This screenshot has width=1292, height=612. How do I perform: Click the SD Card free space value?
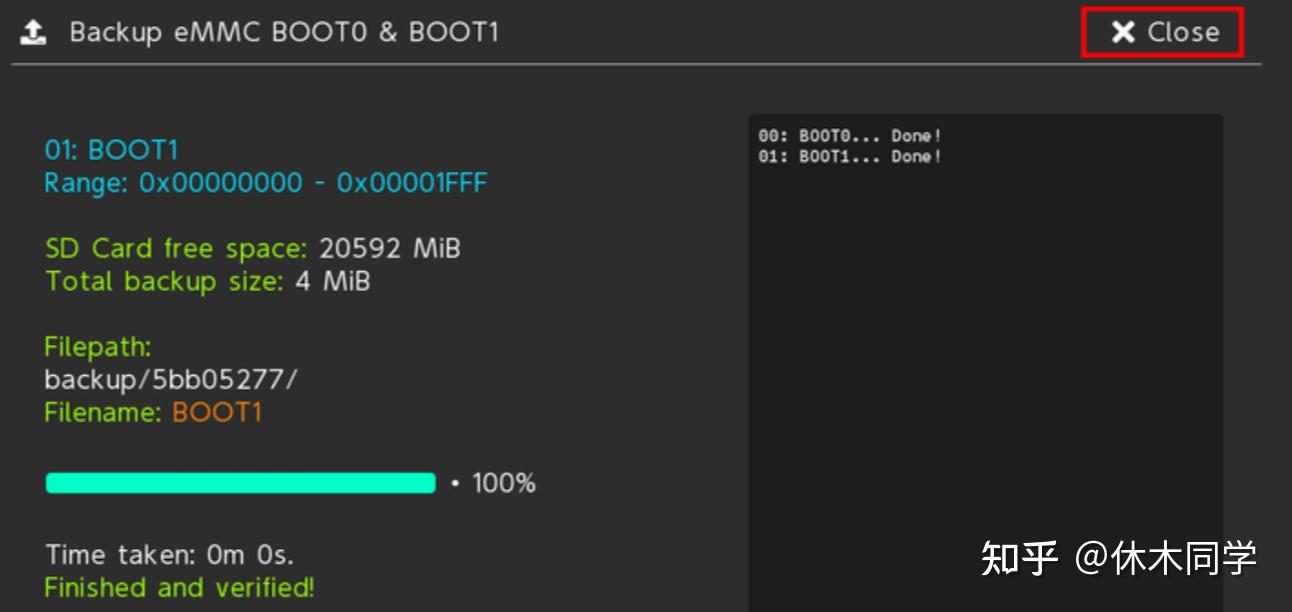click(x=389, y=248)
